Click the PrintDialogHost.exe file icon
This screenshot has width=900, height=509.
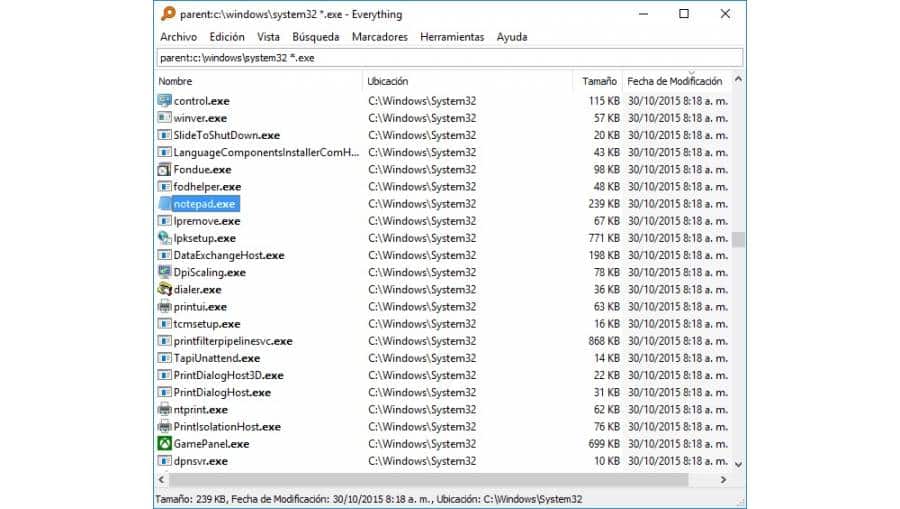pos(164,393)
